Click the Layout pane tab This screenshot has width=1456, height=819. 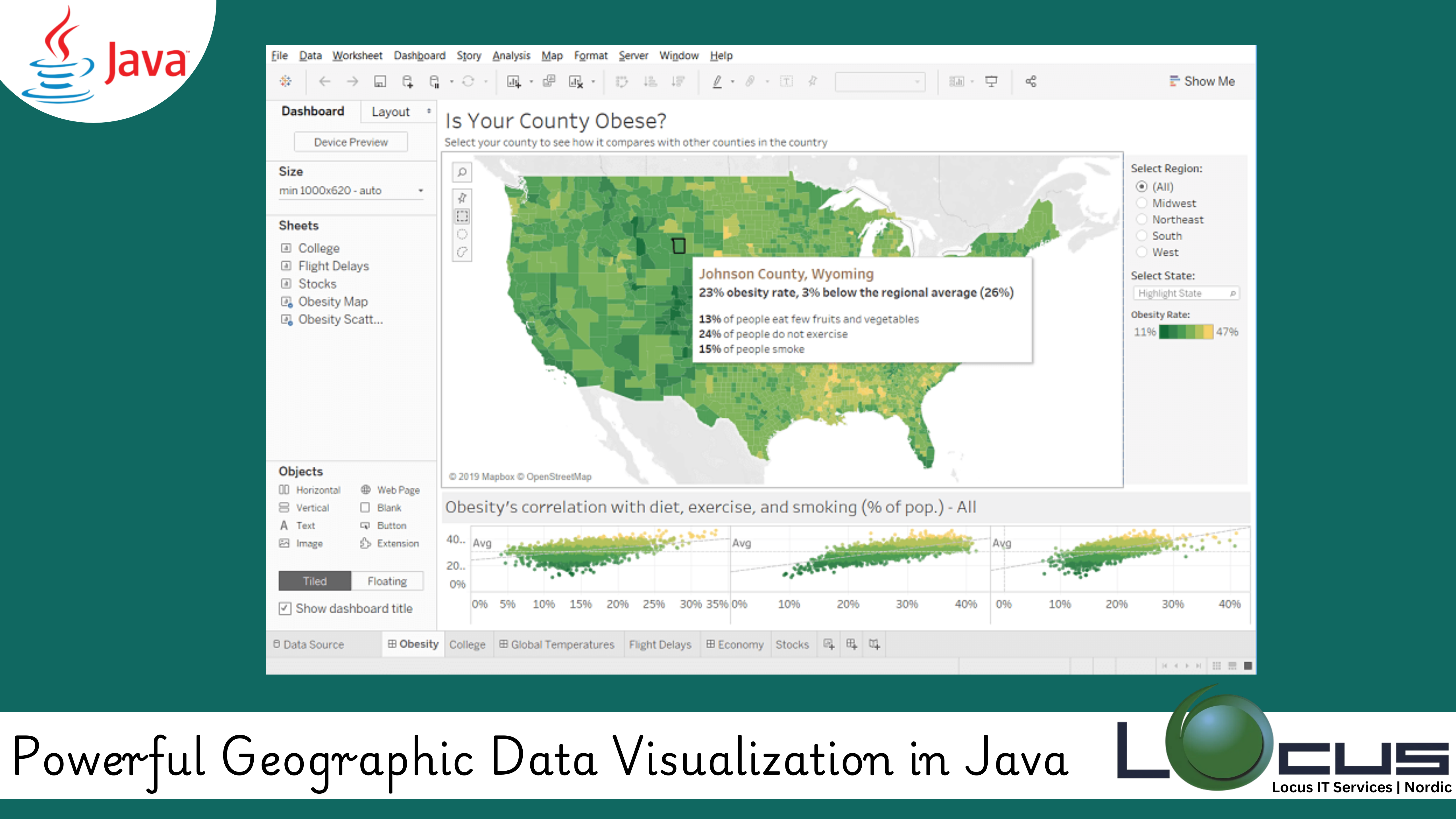390,112
